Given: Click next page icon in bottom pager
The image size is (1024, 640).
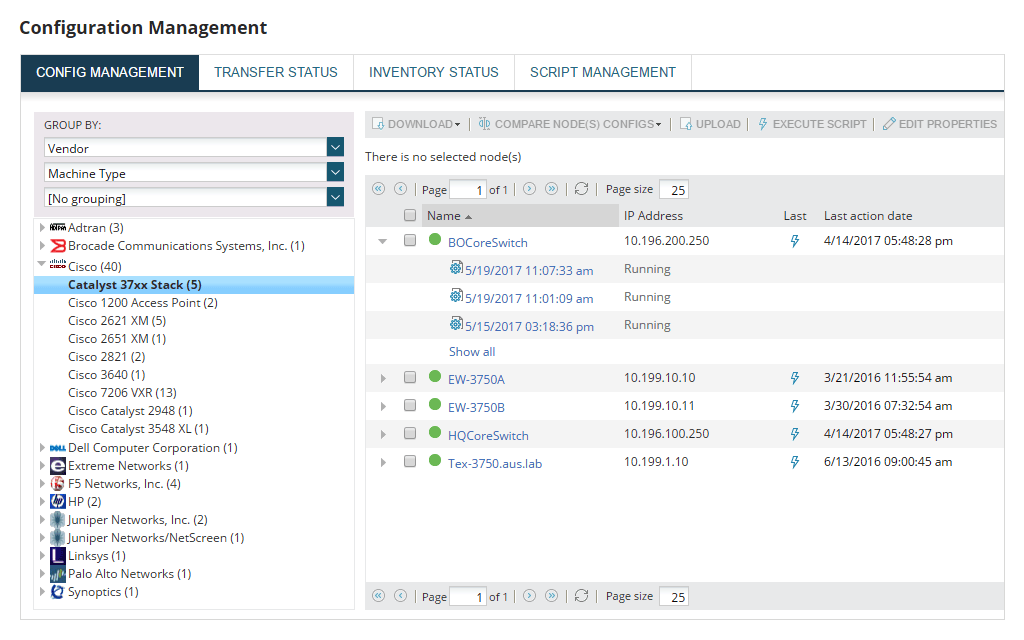Looking at the screenshot, I should tap(530, 596).
